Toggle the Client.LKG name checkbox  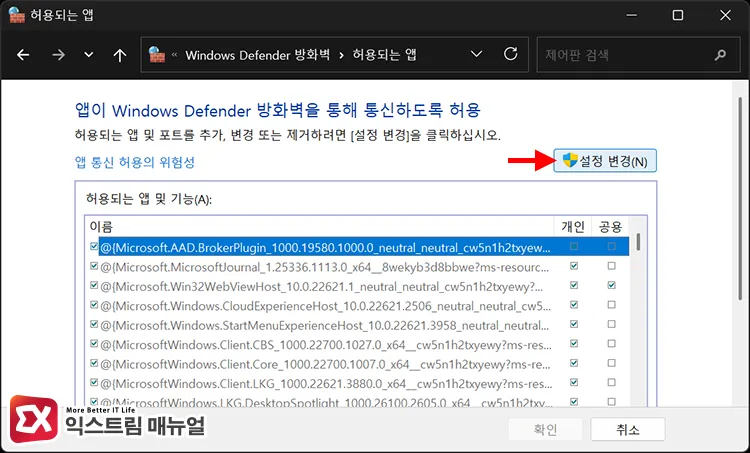point(94,383)
